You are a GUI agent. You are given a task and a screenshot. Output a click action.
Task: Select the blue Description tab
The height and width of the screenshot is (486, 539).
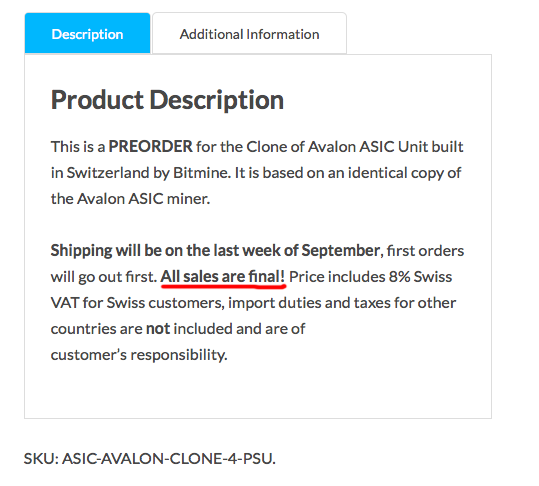click(87, 33)
